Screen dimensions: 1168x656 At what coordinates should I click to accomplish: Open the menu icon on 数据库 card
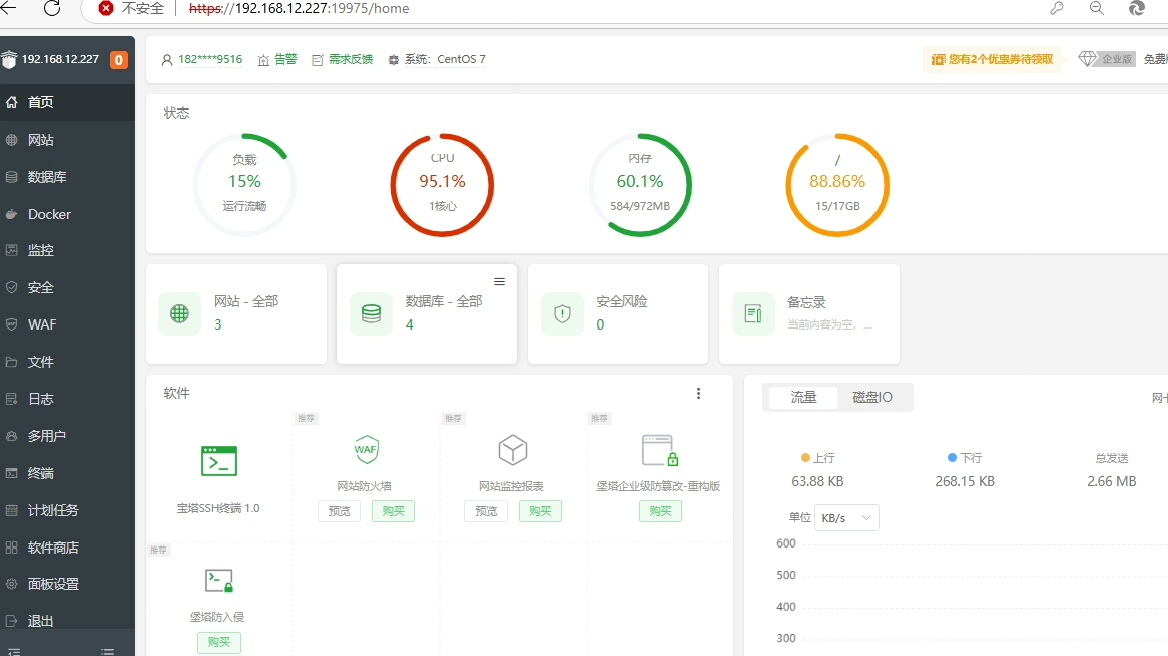tap(500, 281)
